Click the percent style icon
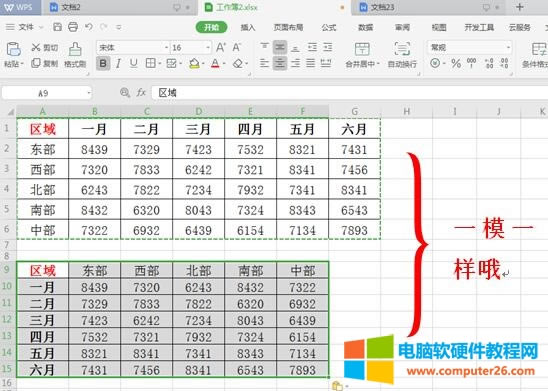 [x=456, y=64]
